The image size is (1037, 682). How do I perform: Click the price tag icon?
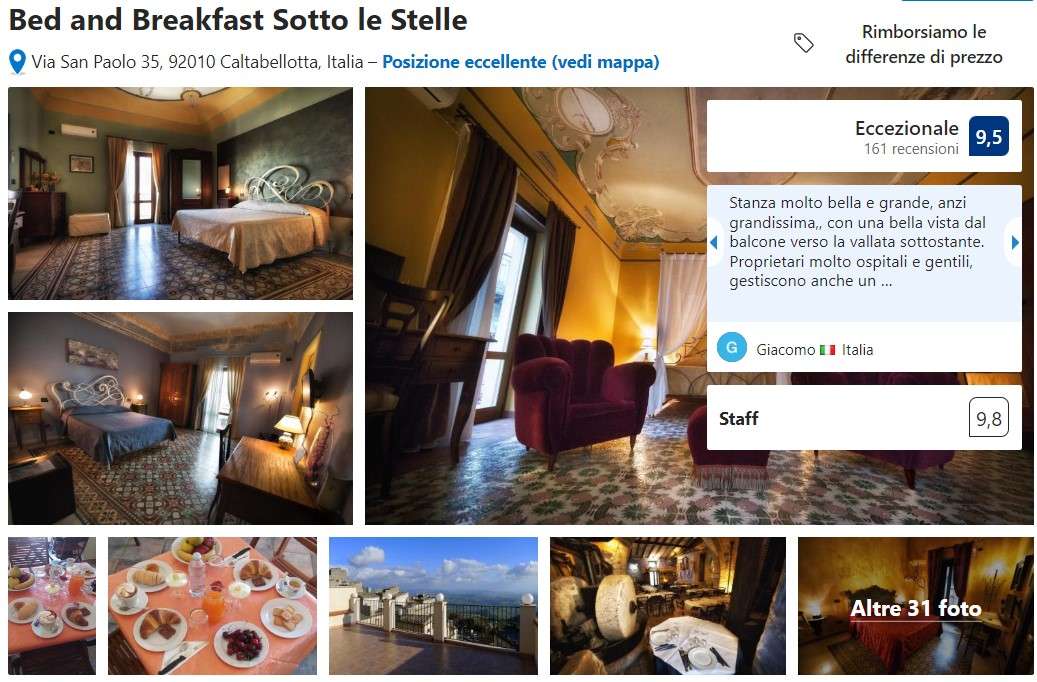tap(803, 43)
